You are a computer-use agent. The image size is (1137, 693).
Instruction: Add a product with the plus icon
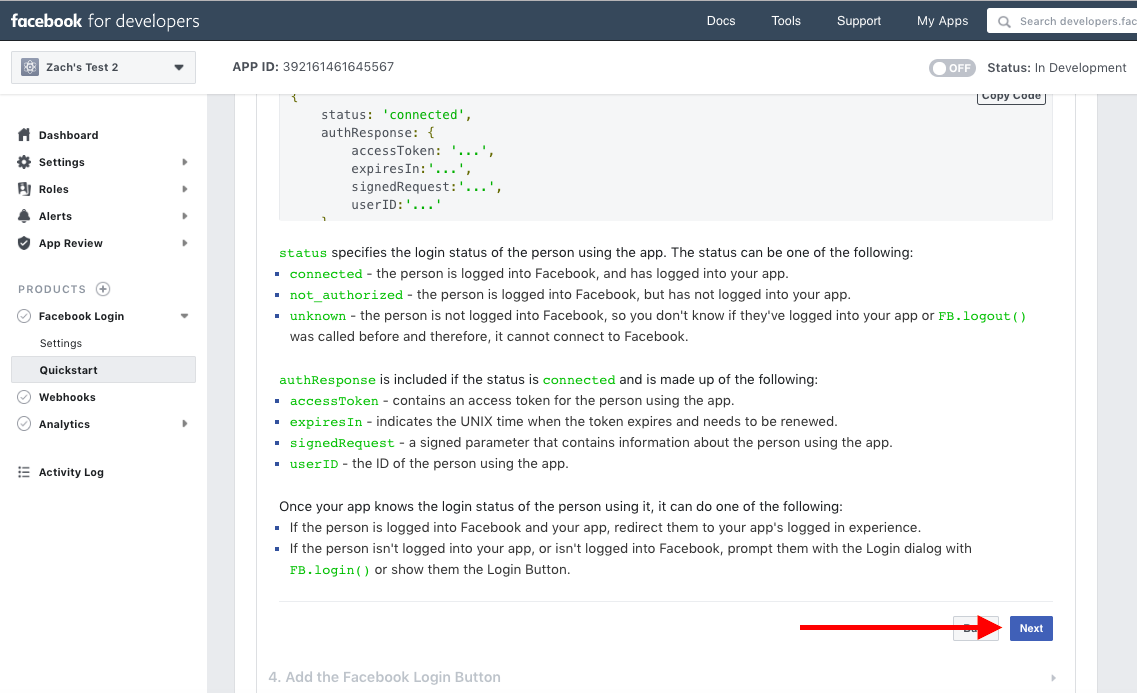pos(103,289)
